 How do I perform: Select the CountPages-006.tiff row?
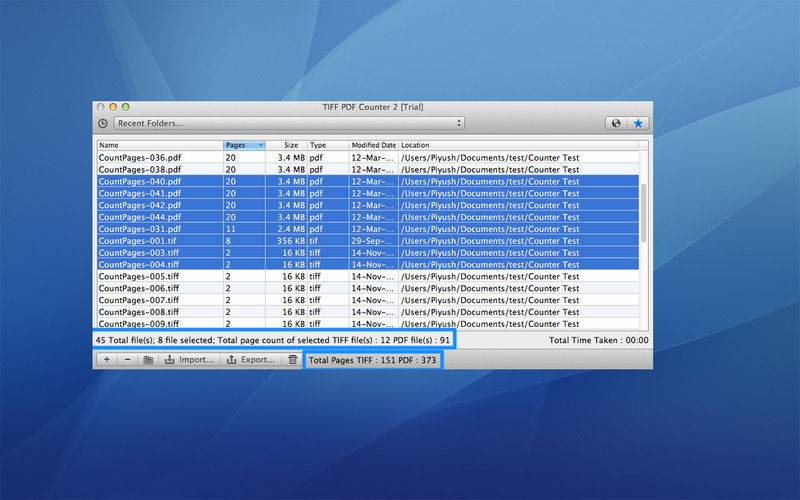[x=368, y=288]
